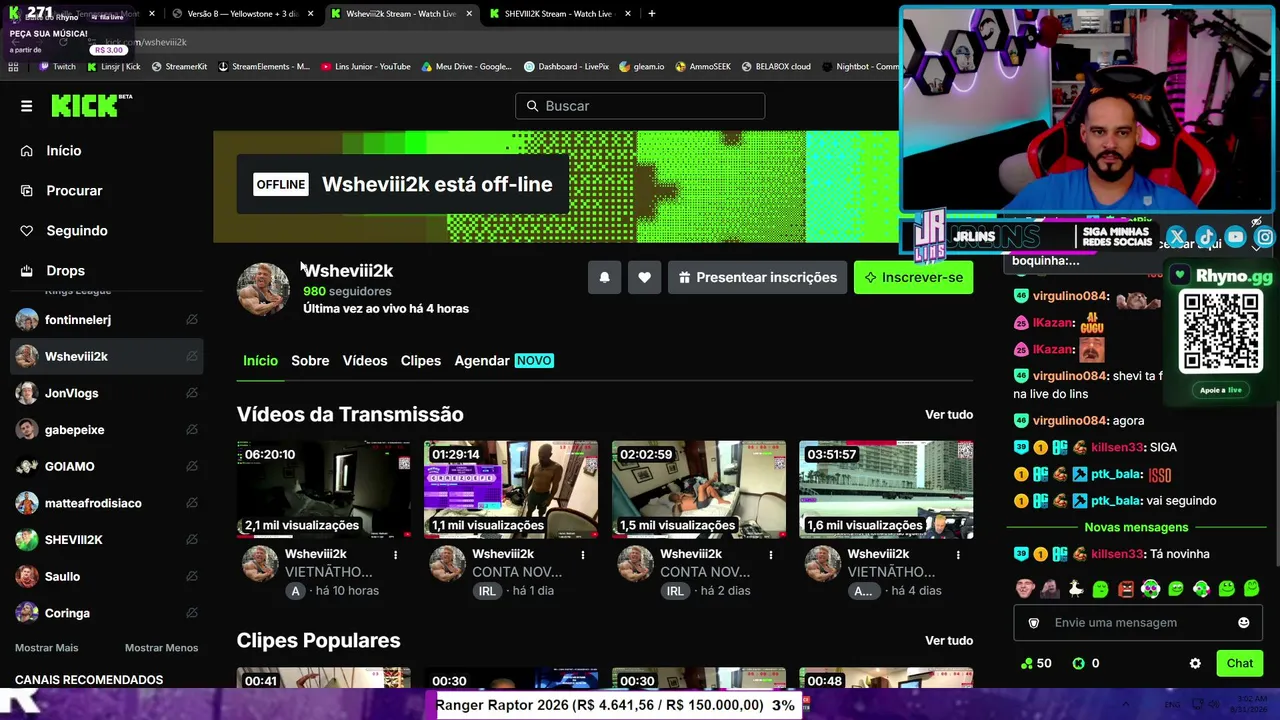Open the 01:29:14 video thumbnail

[511, 489]
